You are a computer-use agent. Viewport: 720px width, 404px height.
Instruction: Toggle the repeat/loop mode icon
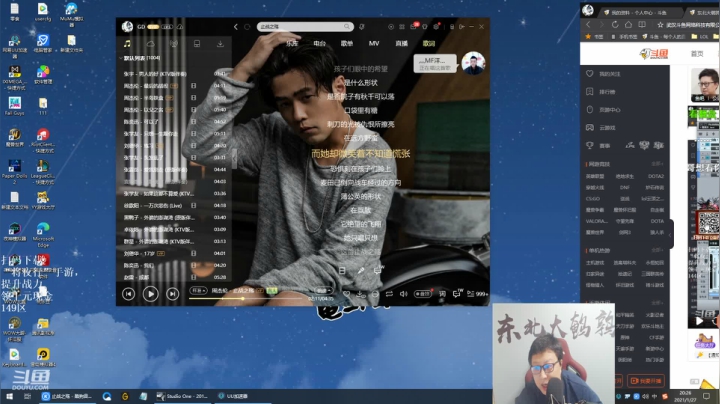[389, 294]
